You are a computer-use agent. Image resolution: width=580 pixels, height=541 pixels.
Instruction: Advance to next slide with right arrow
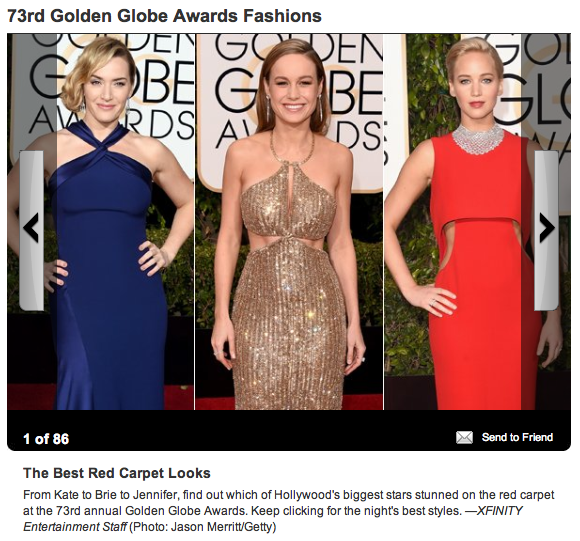coord(546,230)
